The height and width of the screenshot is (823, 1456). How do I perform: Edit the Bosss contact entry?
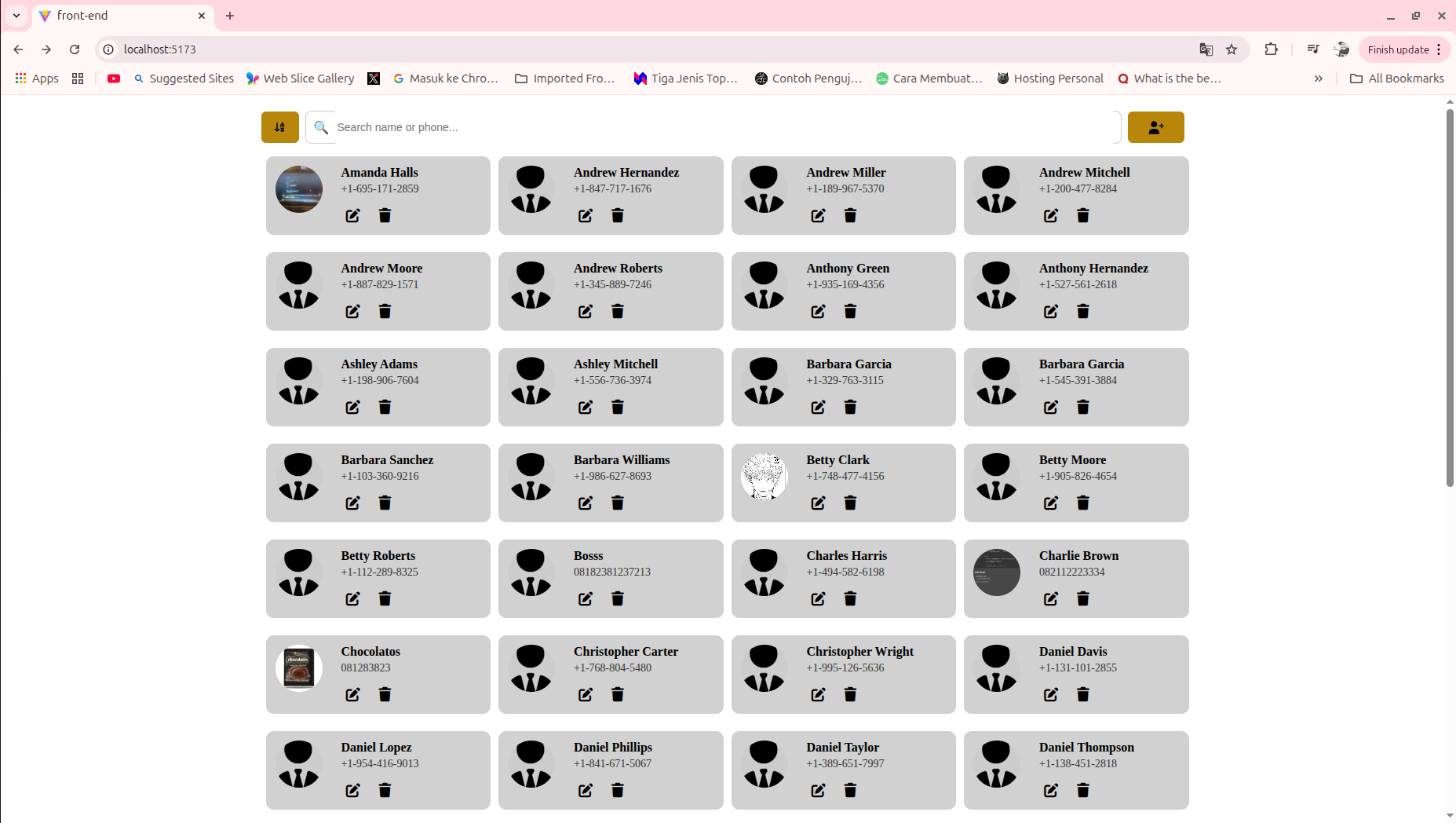tap(586, 599)
